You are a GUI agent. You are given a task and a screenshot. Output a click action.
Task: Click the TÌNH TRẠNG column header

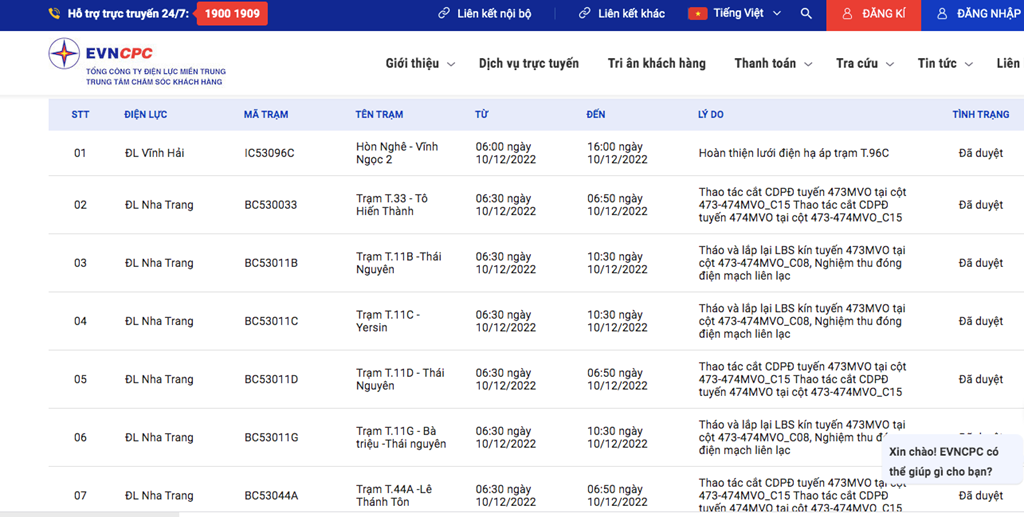(980, 114)
